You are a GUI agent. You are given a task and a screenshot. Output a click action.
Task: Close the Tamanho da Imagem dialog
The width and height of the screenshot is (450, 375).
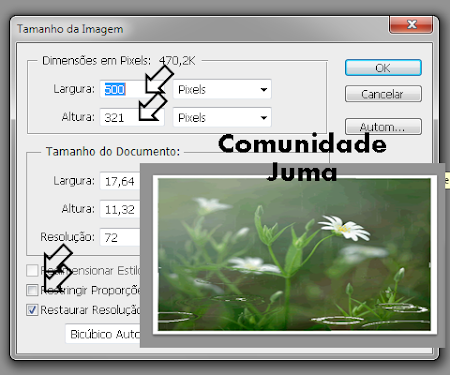[412, 24]
